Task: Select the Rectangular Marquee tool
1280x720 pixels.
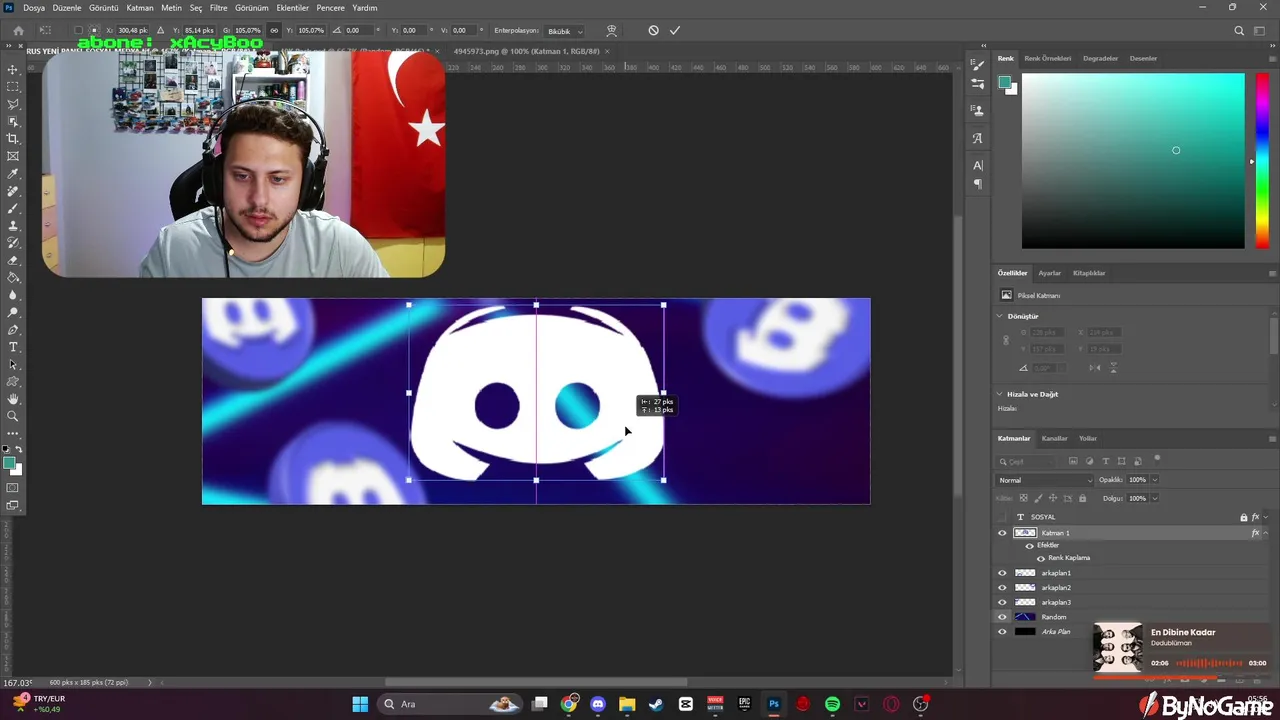Action: [13, 86]
